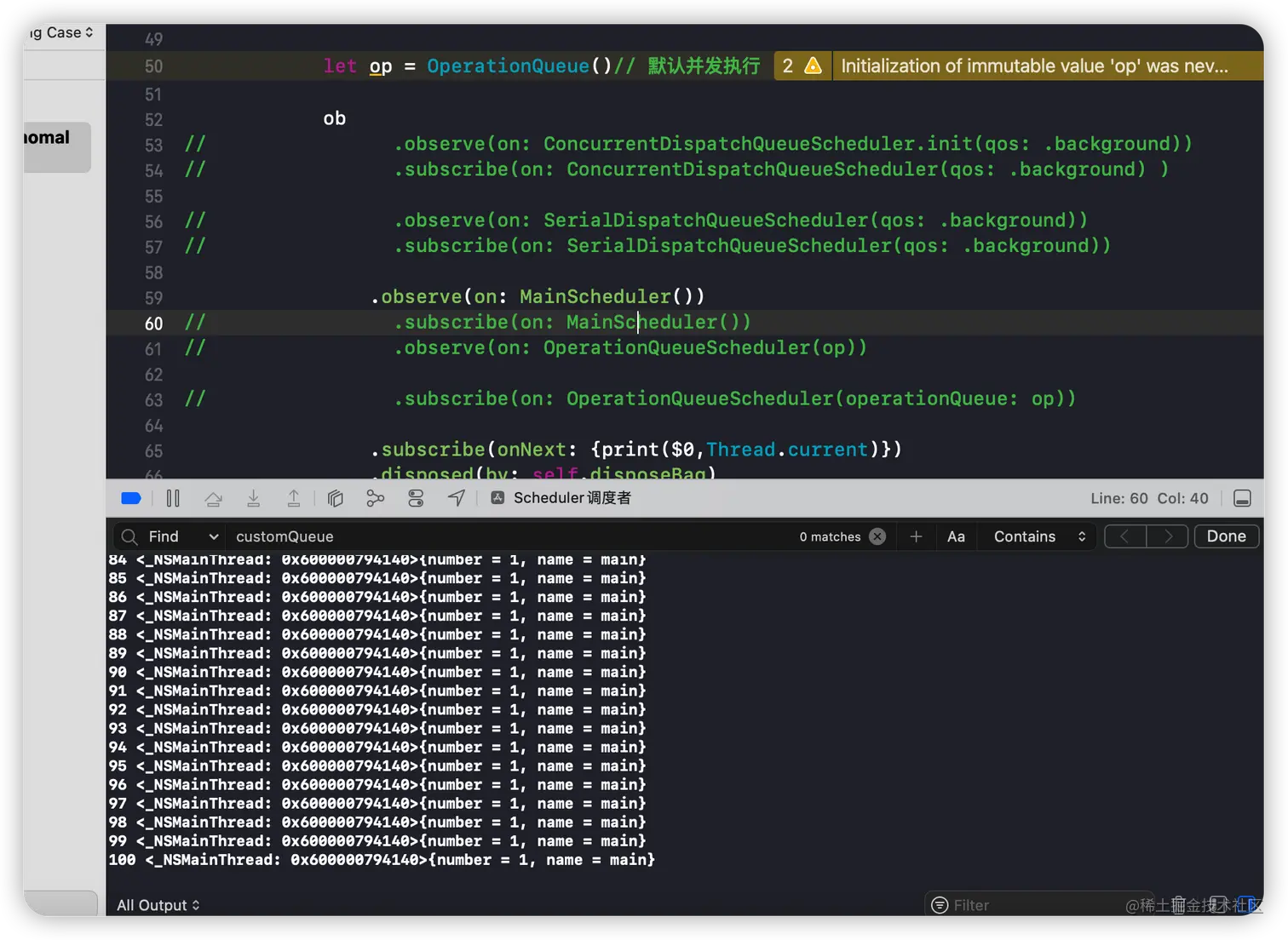
Task: Select the sidebar item ending in 'omal'
Action: point(56,146)
